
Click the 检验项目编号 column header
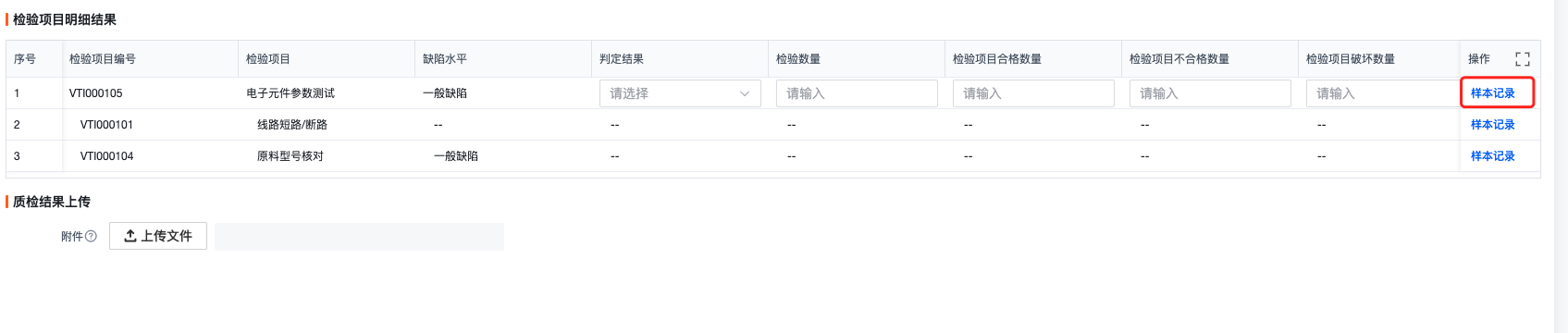(103, 59)
